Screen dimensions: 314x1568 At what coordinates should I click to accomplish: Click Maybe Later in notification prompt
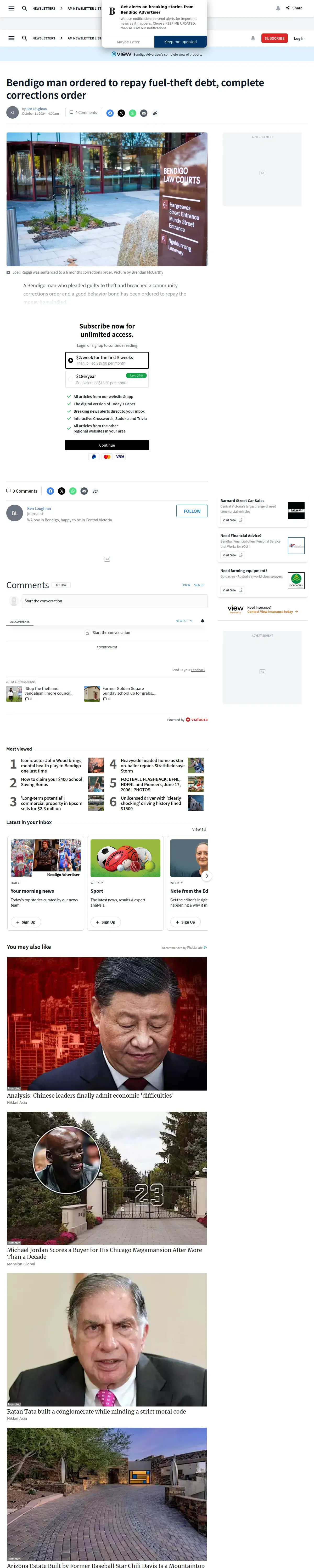(128, 42)
